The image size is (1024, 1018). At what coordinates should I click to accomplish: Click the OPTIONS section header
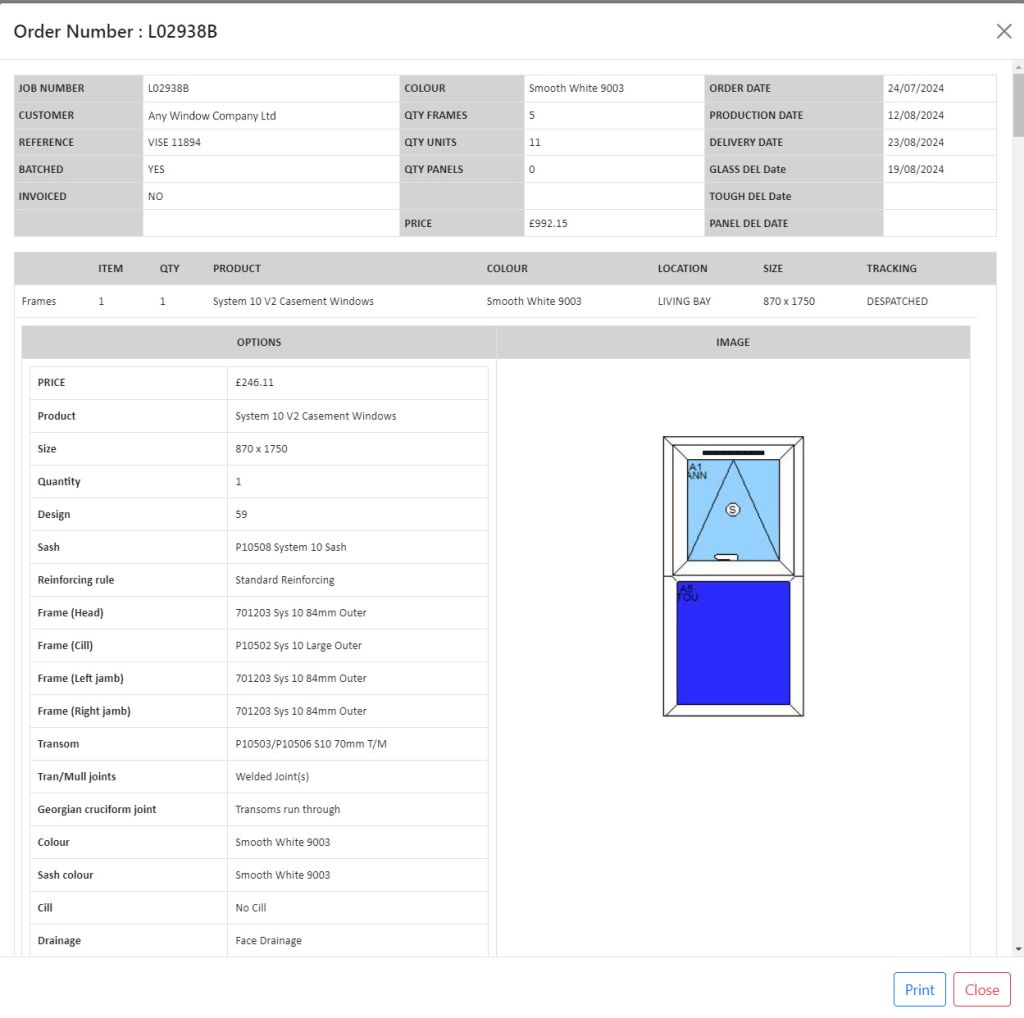(x=259, y=342)
